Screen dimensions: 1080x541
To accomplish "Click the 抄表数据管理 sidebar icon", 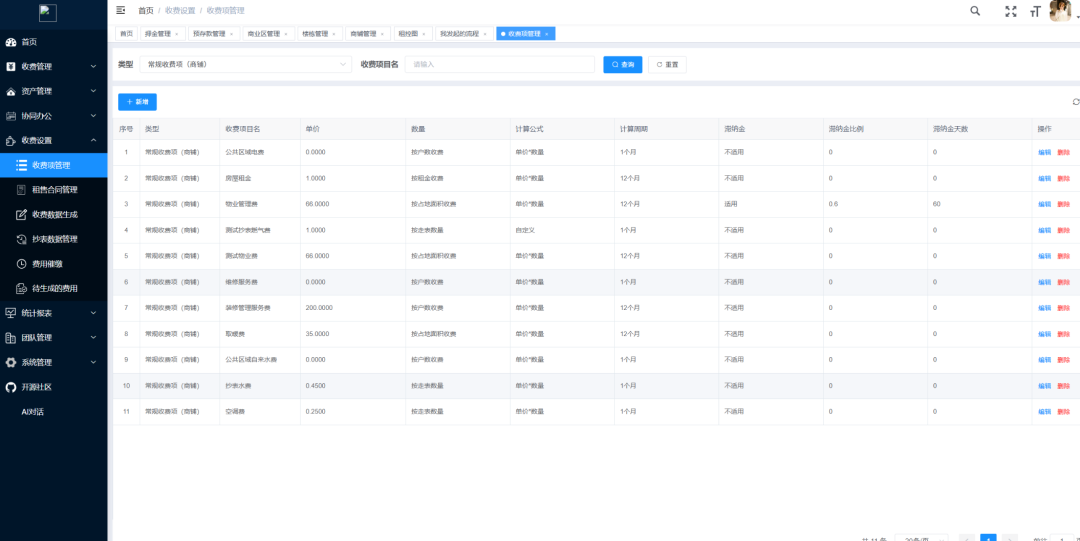I will 21,239.
